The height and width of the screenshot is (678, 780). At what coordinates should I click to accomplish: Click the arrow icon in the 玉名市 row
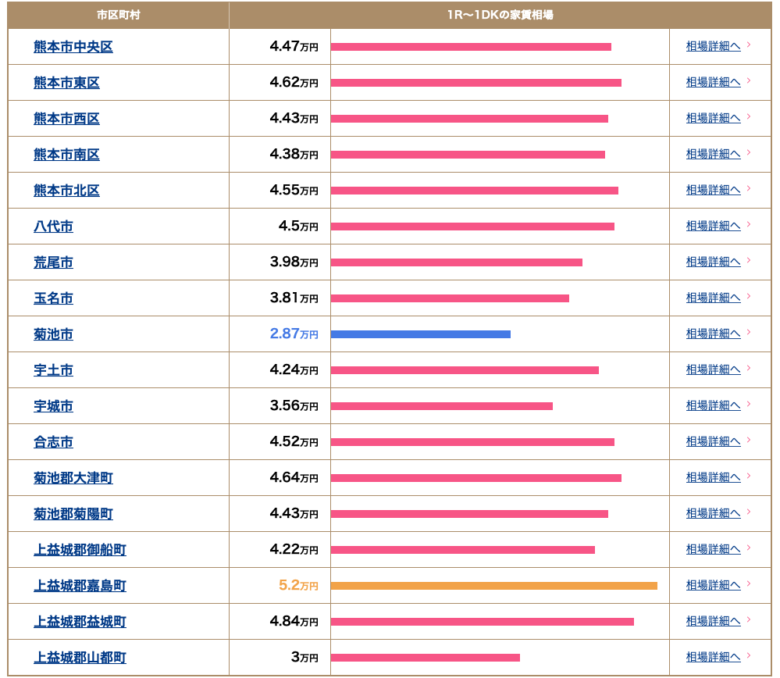point(749,298)
